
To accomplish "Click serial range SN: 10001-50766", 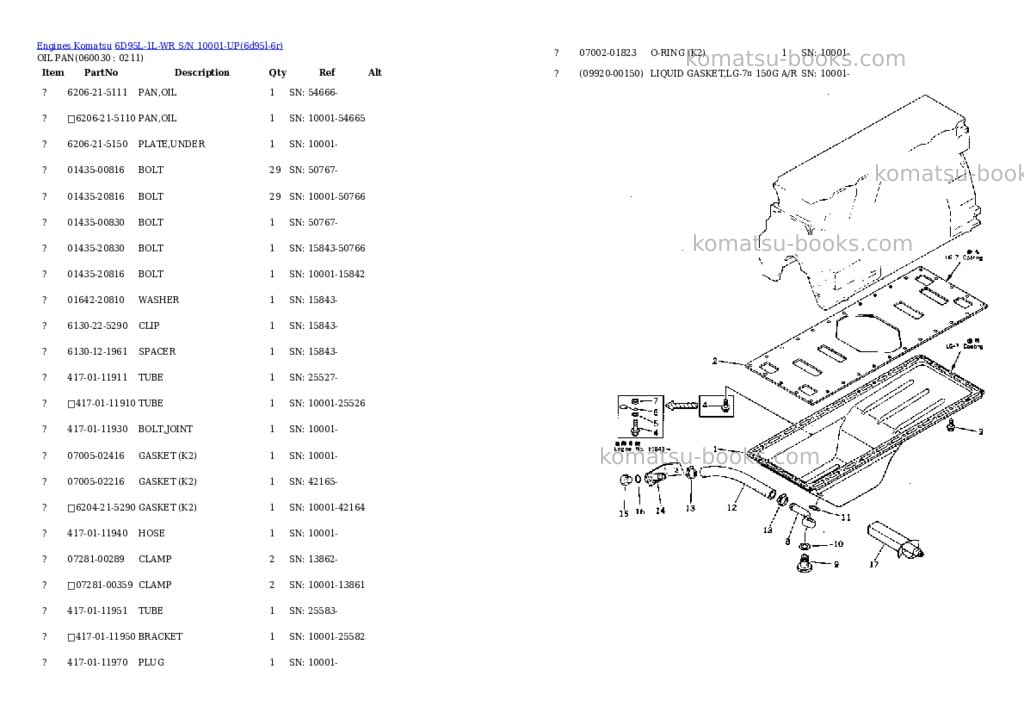I will coord(327,197).
